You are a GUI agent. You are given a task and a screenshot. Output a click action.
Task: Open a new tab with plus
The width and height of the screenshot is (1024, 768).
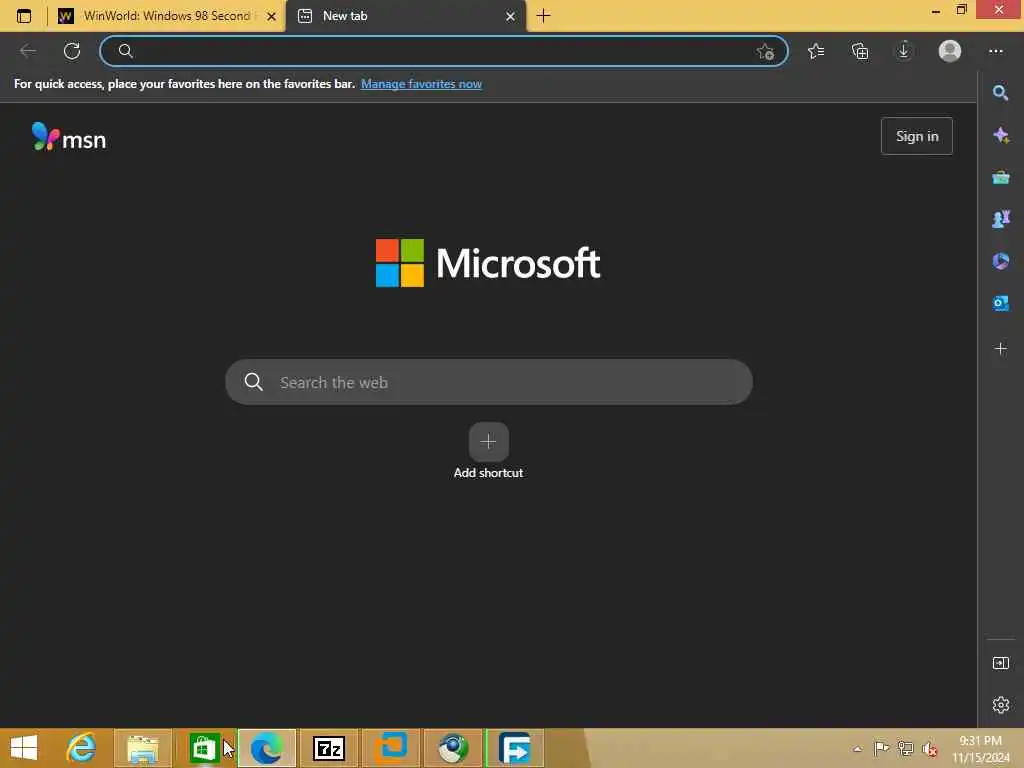pyautogui.click(x=543, y=16)
